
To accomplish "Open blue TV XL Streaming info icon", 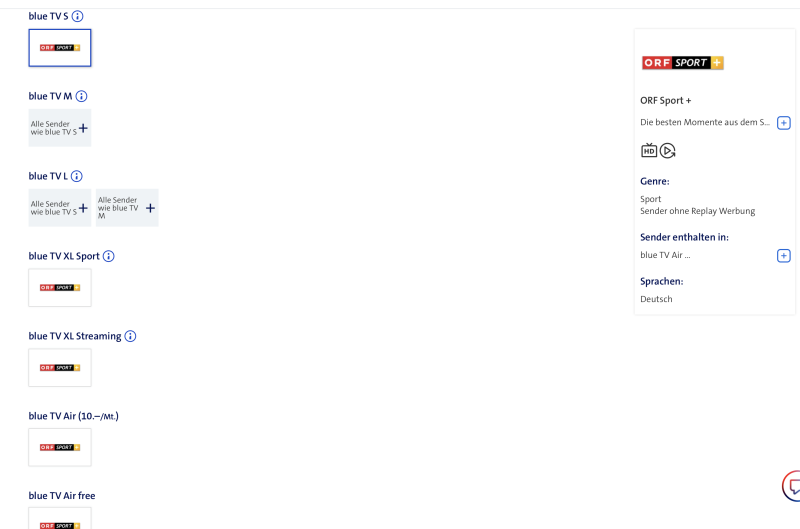I will 130,336.
